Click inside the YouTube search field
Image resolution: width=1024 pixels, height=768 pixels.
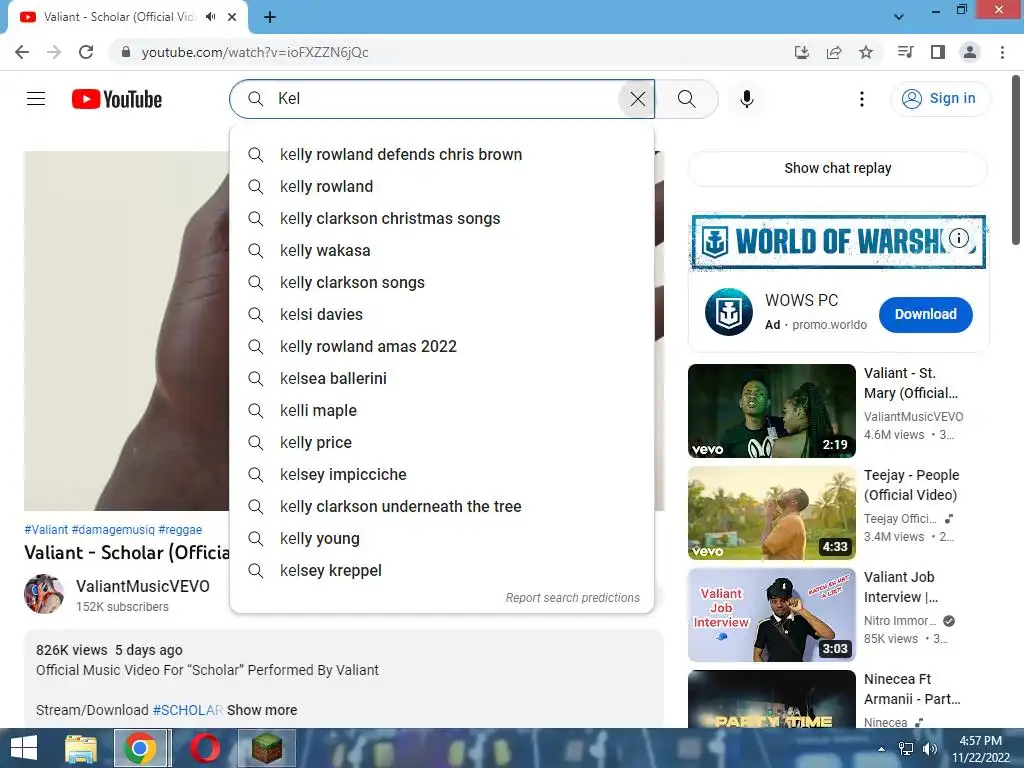tap(444, 99)
